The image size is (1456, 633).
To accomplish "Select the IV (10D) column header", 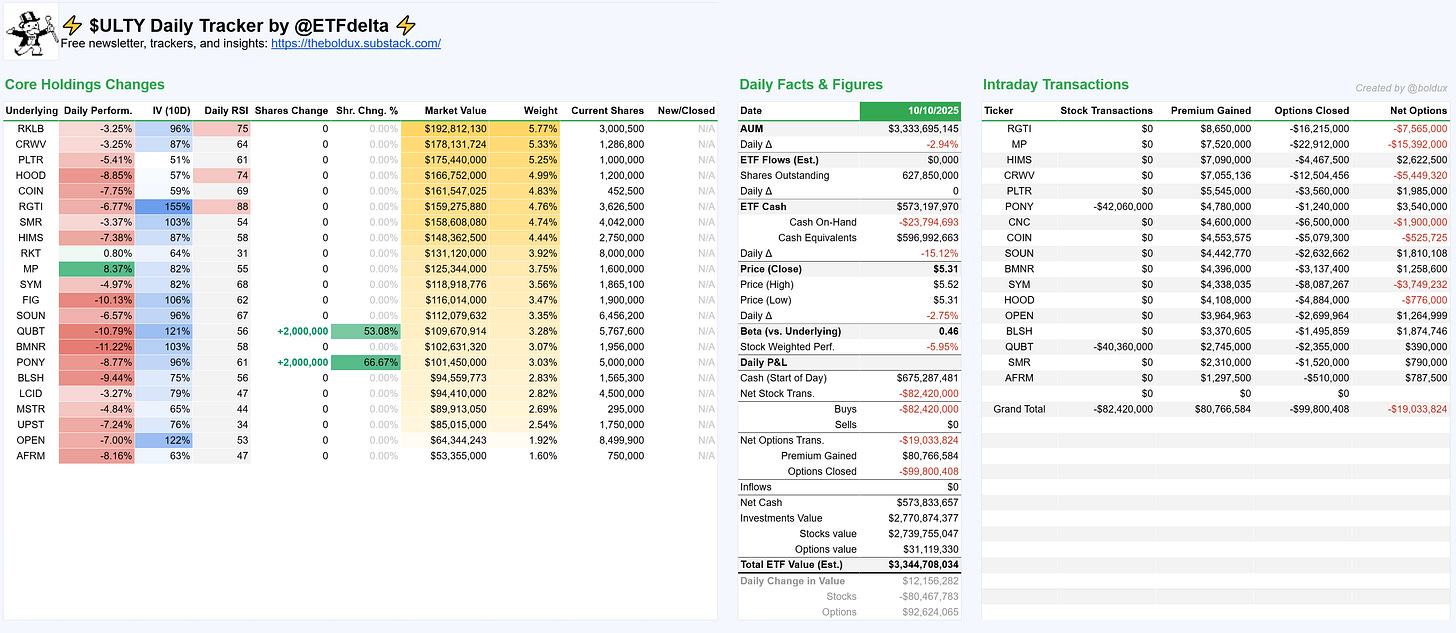I will (169, 110).
